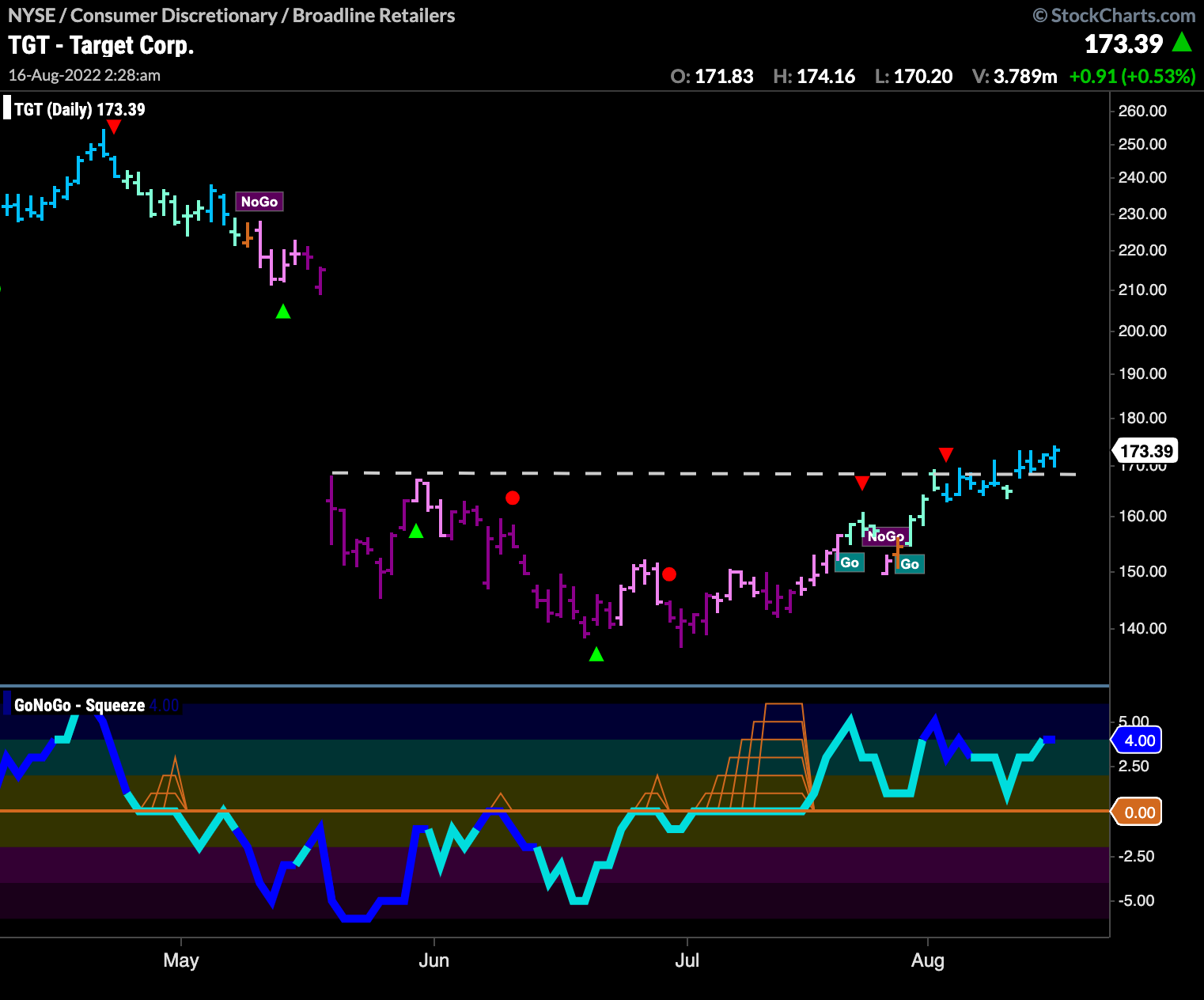Click the Aug label on the date axis
The width and height of the screenshot is (1204, 1000).
coord(927,960)
